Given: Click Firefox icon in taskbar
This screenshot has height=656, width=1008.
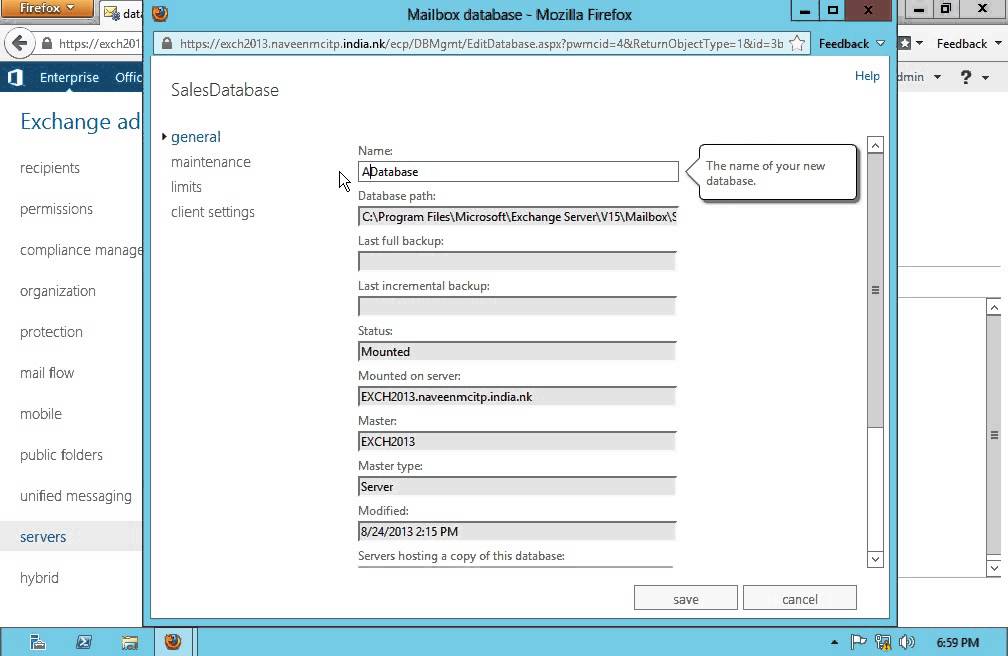Looking at the screenshot, I should [x=173, y=642].
